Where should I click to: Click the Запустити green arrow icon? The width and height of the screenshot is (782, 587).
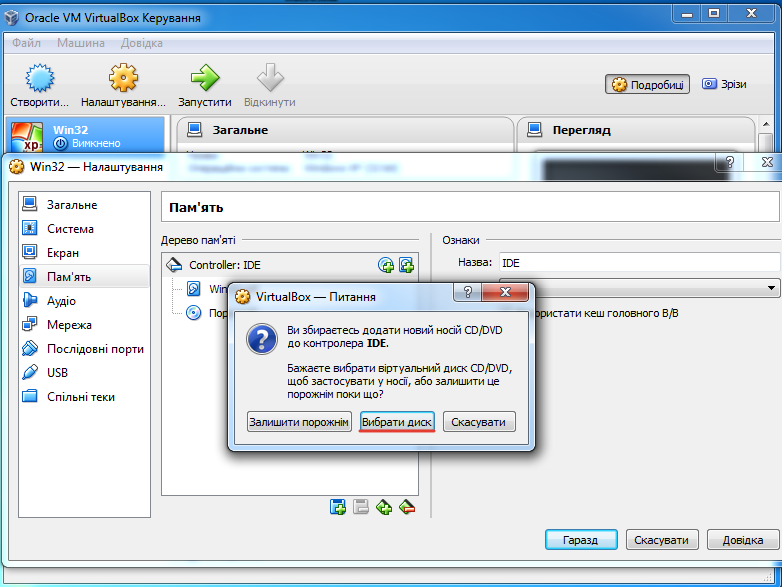(205, 78)
